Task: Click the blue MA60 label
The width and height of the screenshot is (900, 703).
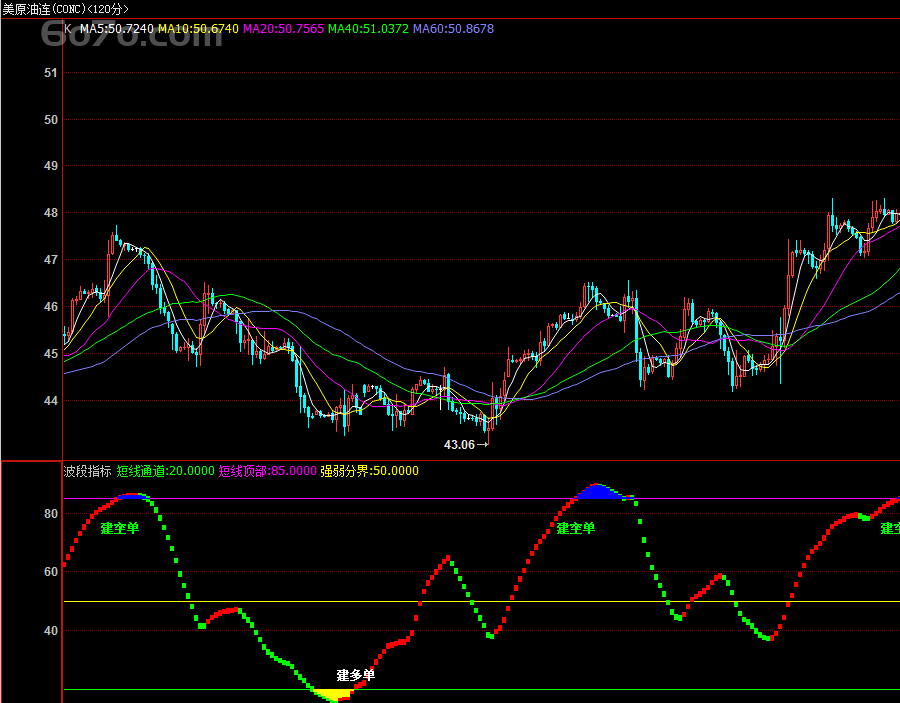Action: coord(453,29)
